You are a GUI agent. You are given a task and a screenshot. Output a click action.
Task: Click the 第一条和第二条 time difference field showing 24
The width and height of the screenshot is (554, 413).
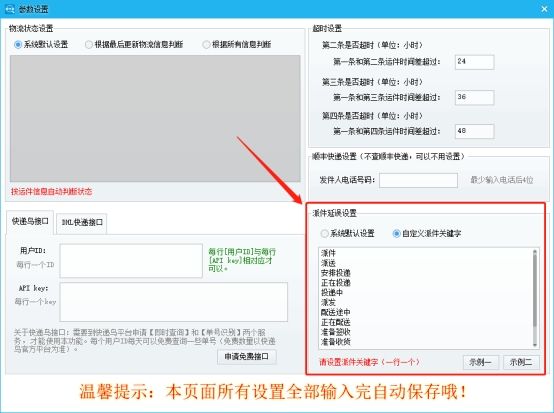tap(475, 62)
